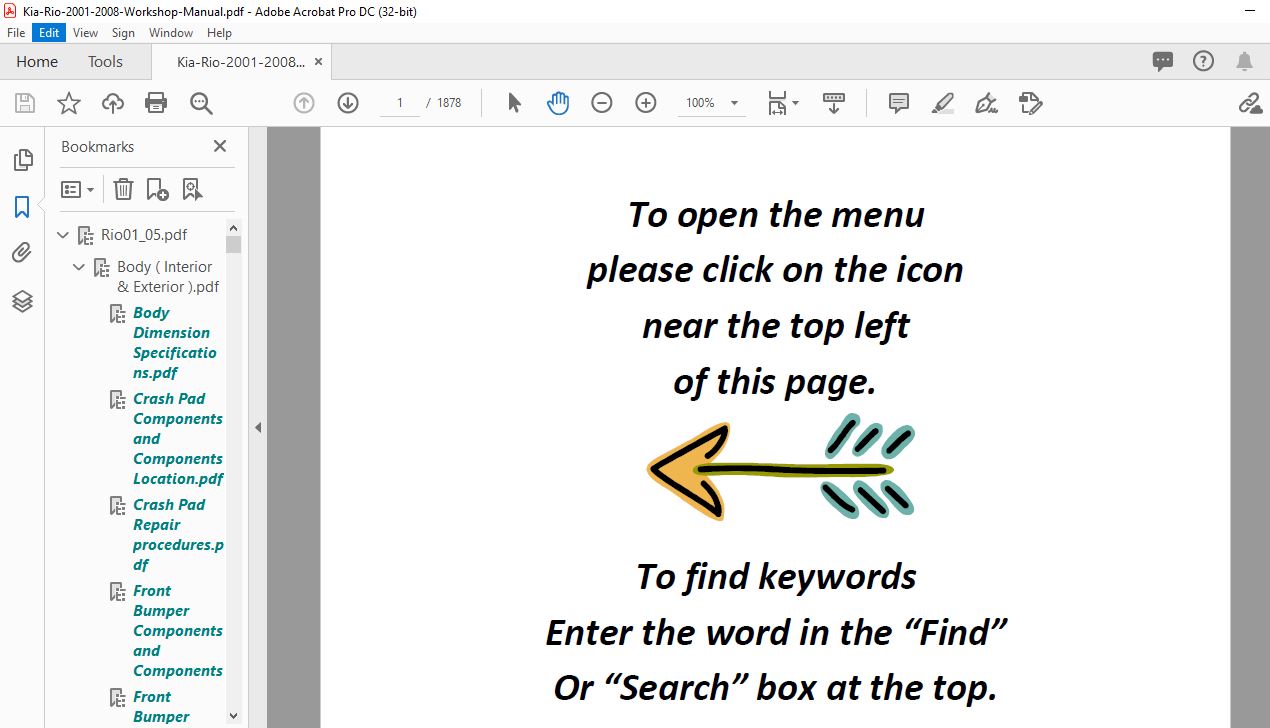Delete selected bookmark trash icon
This screenshot has width=1270, height=728.
tap(123, 189)
